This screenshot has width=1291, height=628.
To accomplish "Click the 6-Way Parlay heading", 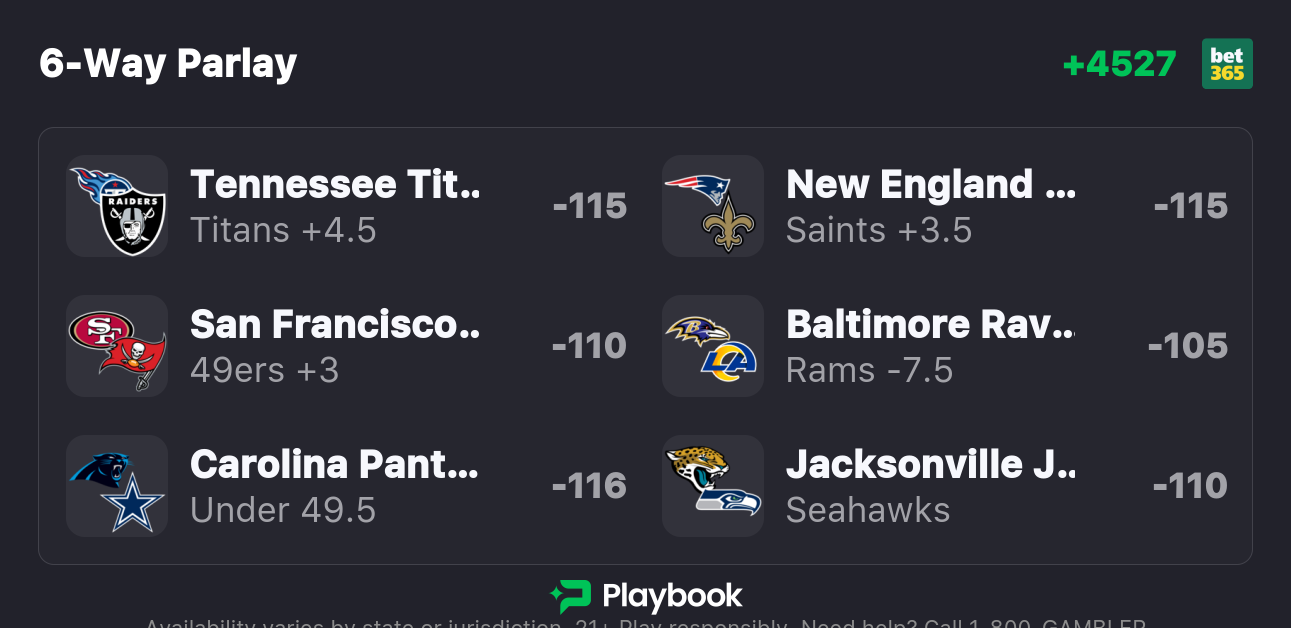I will tap(168, 64).
